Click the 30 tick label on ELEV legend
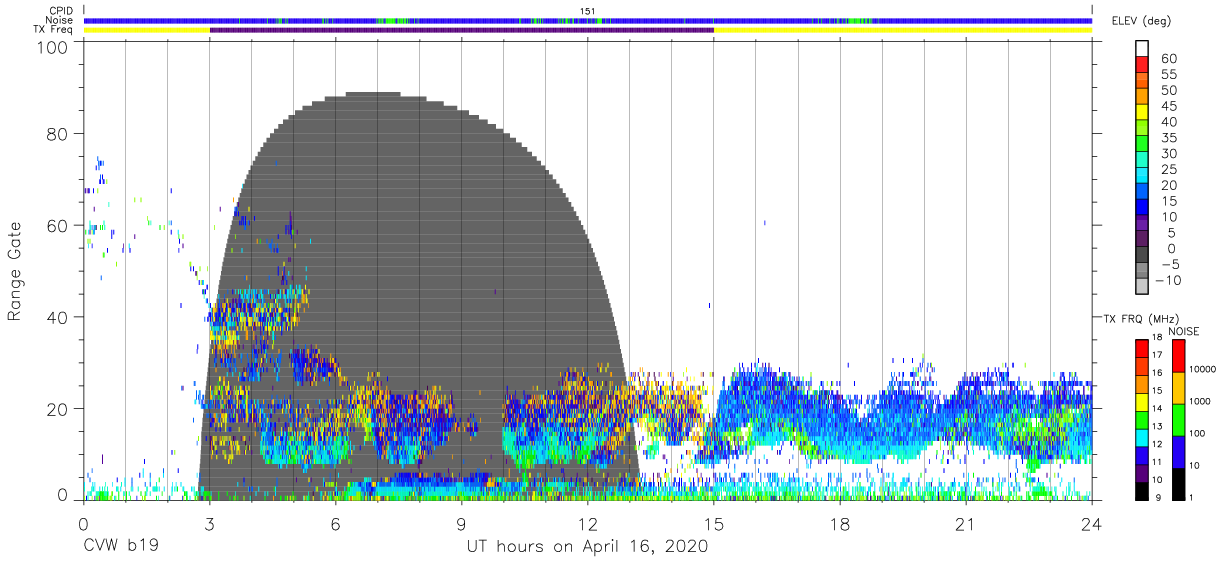The height and width of the screenshot is (567, 1228). point(1167,154)
